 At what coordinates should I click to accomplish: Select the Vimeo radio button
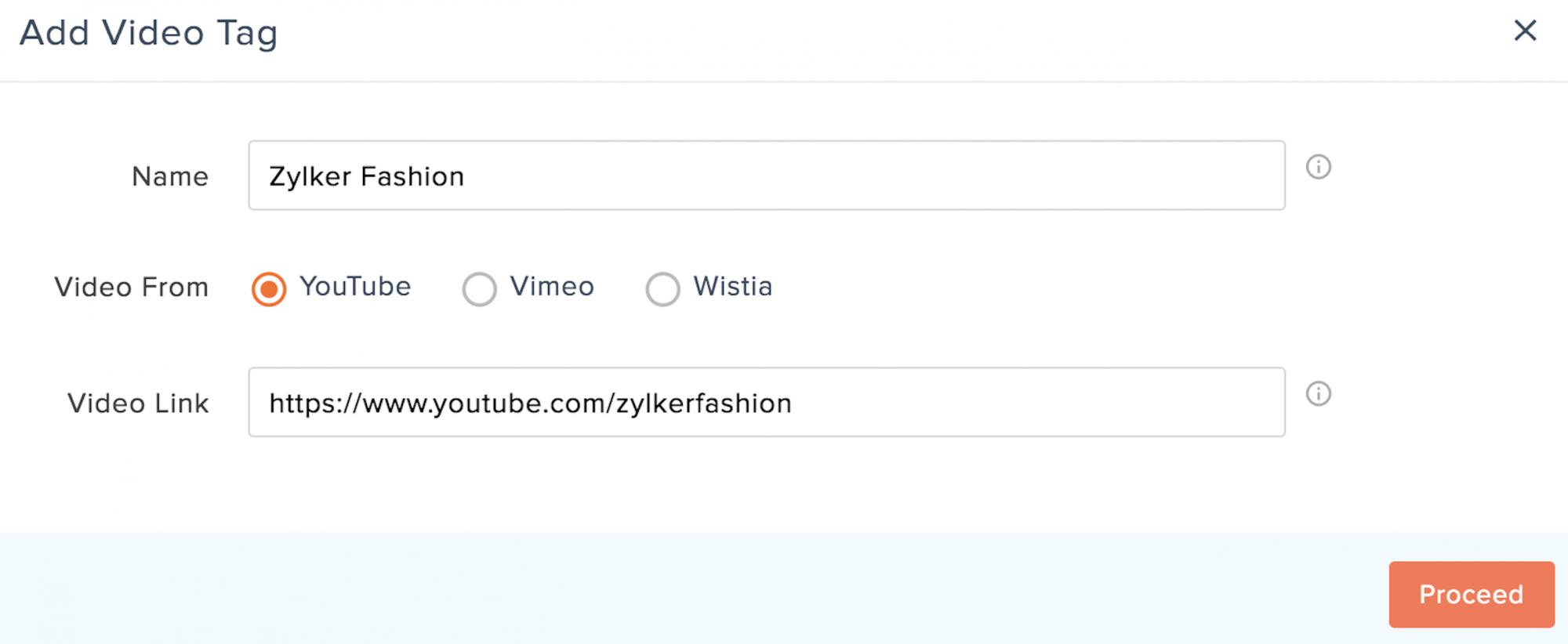click(x=479, y=288)
